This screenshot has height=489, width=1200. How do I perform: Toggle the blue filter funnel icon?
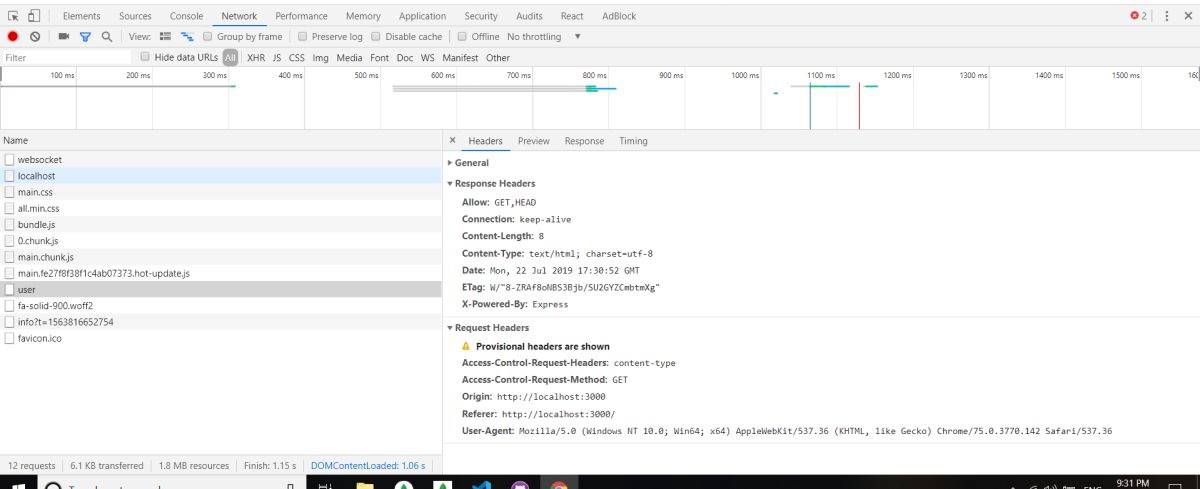click(x=85, y=37)
